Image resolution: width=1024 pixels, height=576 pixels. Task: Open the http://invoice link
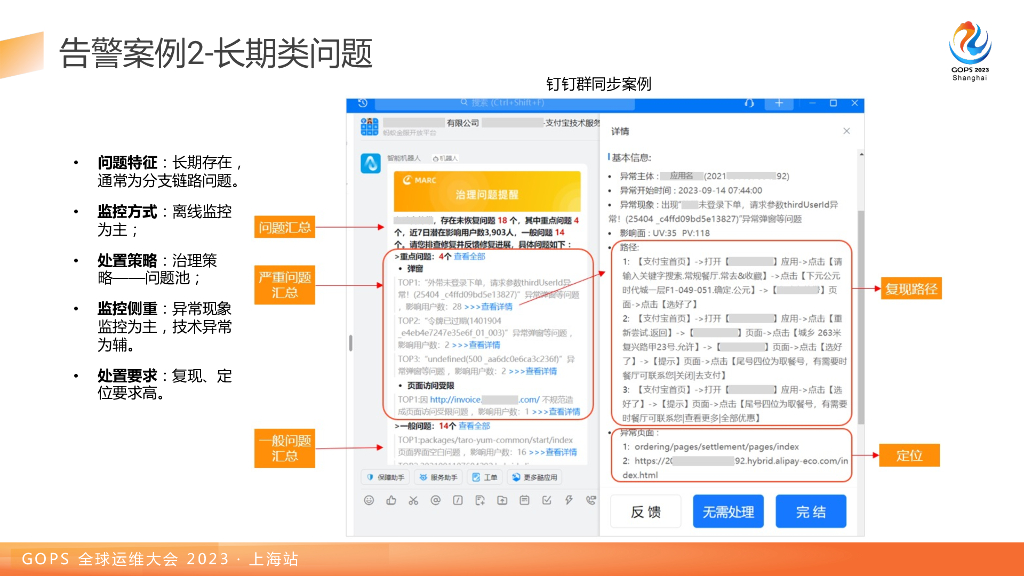click(485, 400)
